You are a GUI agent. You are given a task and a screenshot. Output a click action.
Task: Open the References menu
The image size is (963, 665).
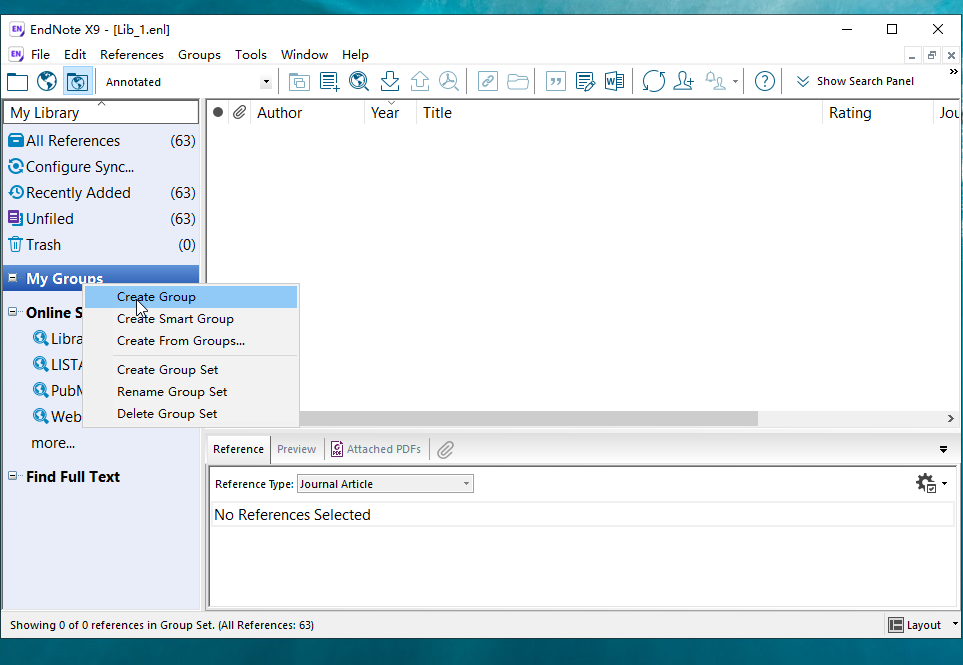click(x=131, y=55)
